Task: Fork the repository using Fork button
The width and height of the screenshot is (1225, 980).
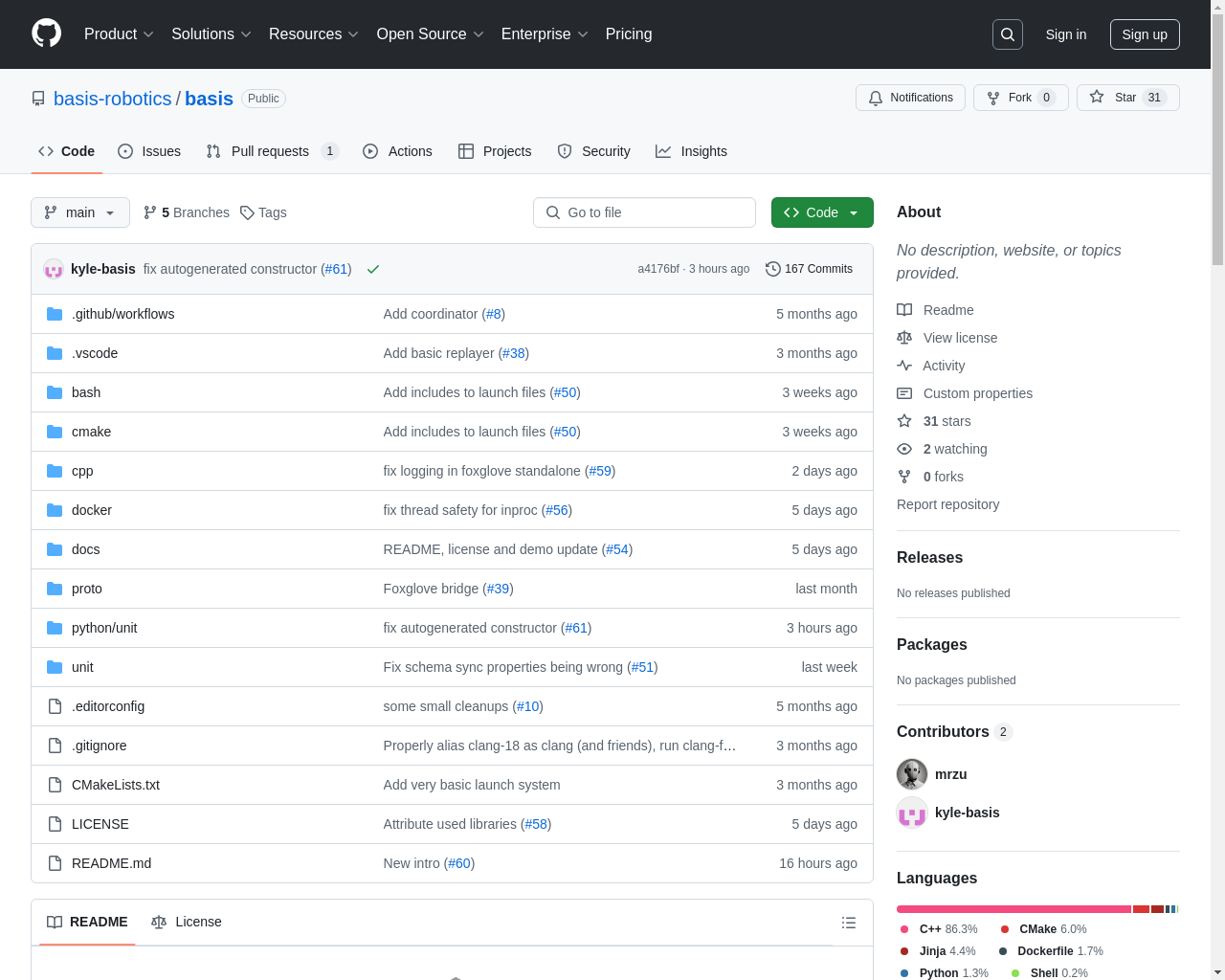Action: pyautogui.click(x=1020, y=98)
